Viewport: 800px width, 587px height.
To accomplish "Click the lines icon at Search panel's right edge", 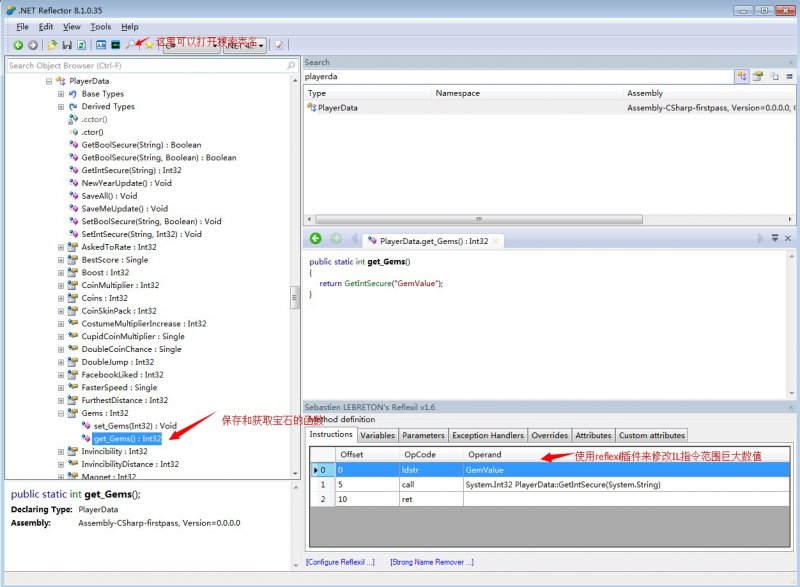I will pos(789,76).
